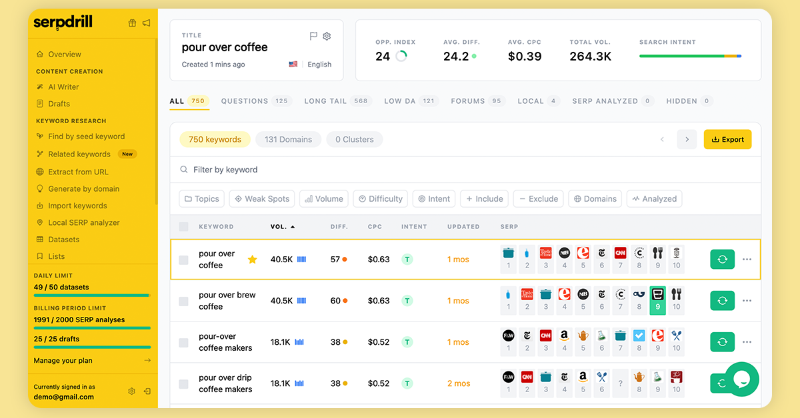
Task: Click the flag icon in title card
Action: click(313, 36)
